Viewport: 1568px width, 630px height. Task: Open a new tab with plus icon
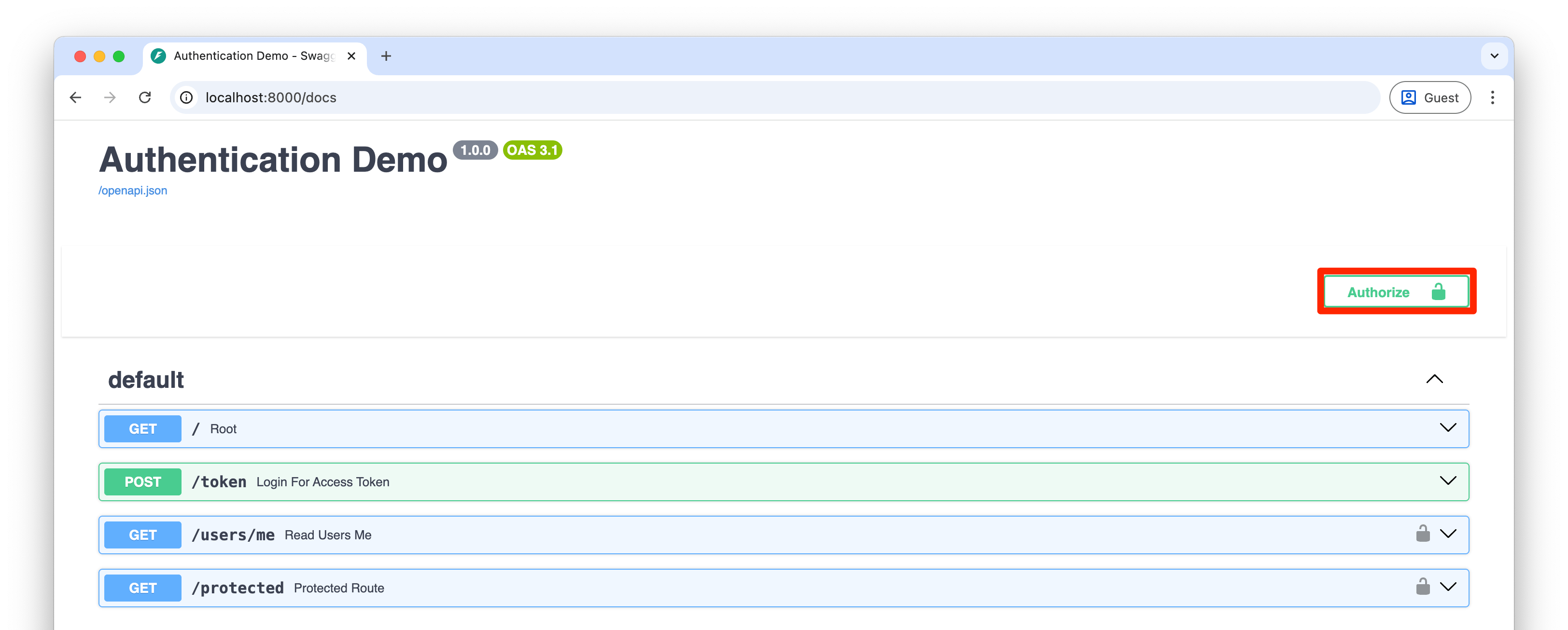(x=386, y=56)
